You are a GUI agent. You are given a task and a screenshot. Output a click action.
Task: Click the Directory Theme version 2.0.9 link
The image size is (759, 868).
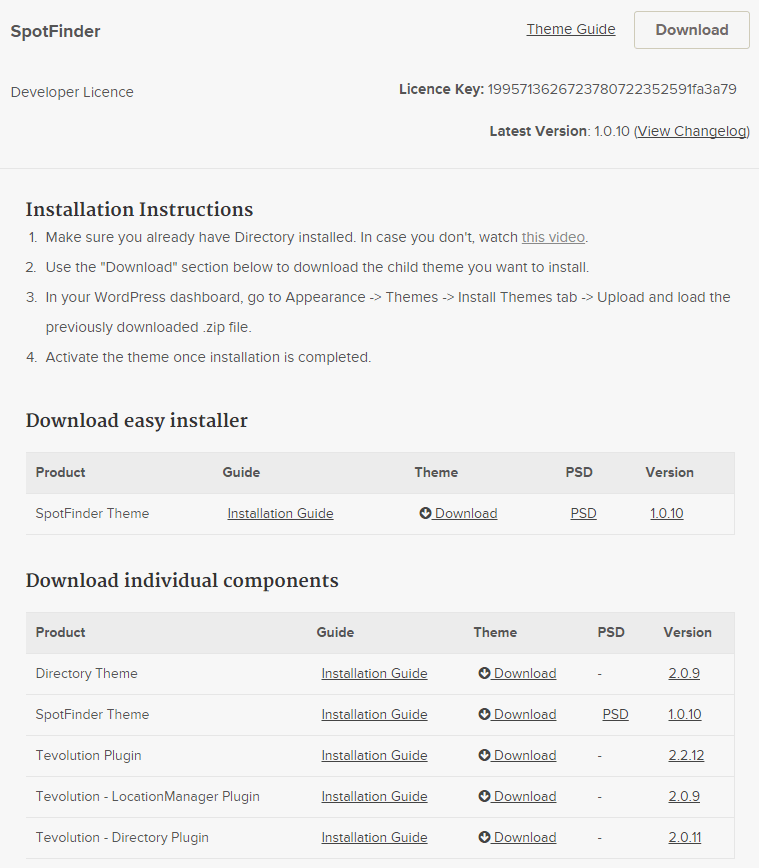click(x=684, y=673)
